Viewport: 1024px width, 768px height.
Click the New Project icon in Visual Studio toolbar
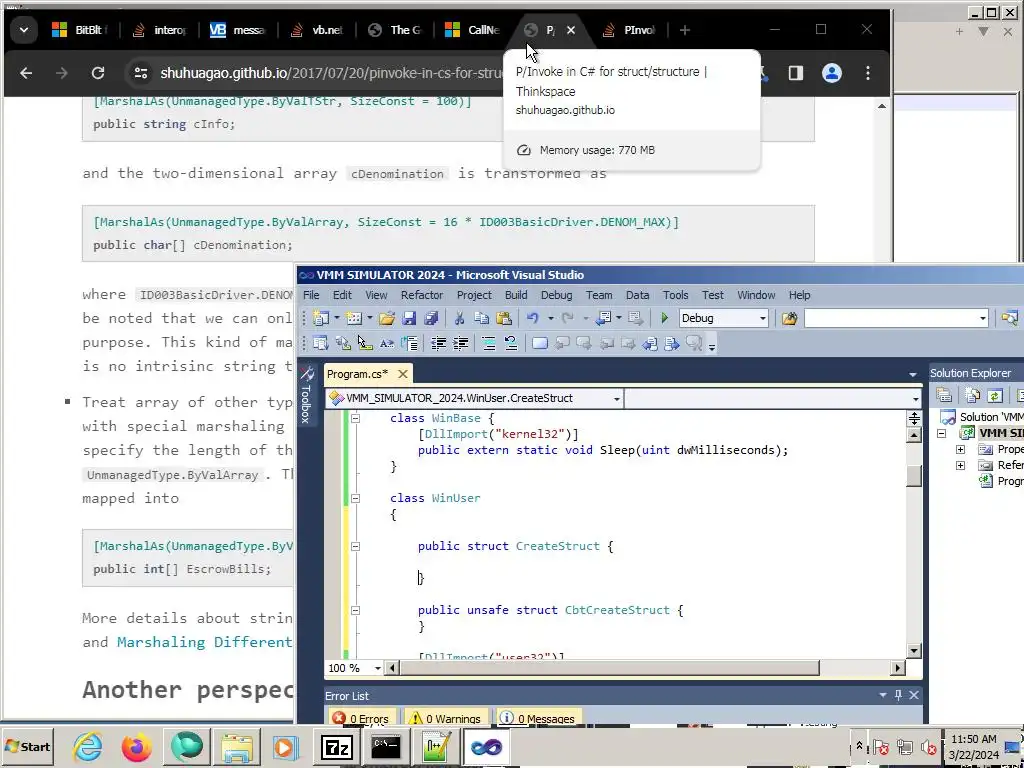(321, 319)
